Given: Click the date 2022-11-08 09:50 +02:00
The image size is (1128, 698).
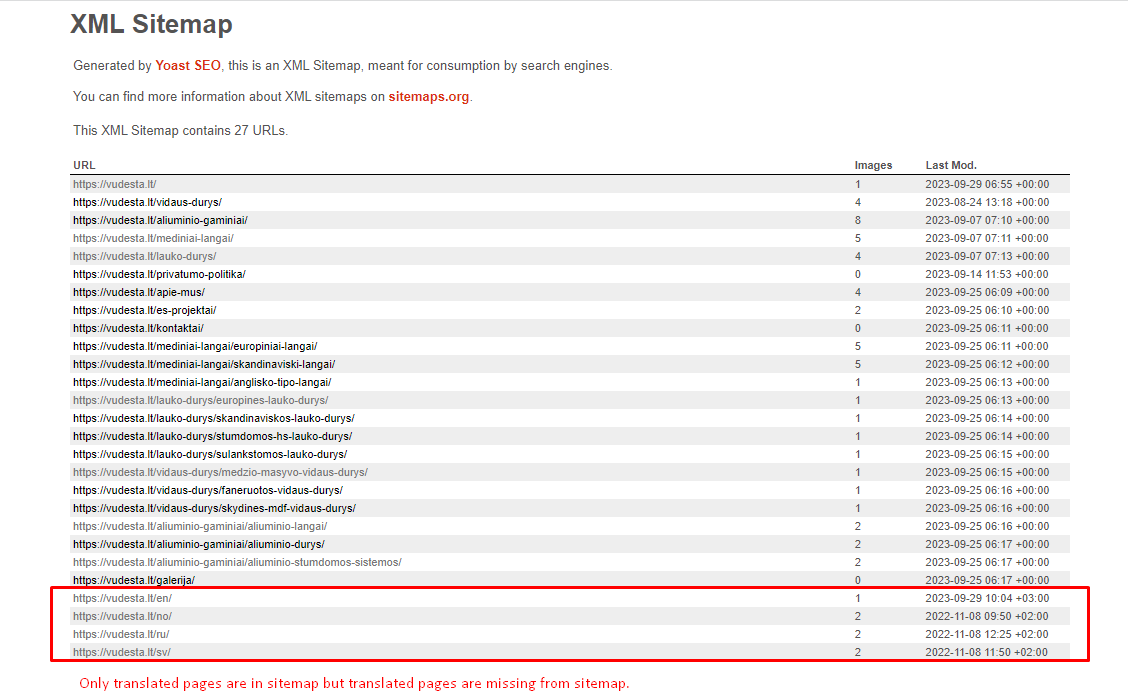Looking at the screenshot, I should (x=987, y=616).
